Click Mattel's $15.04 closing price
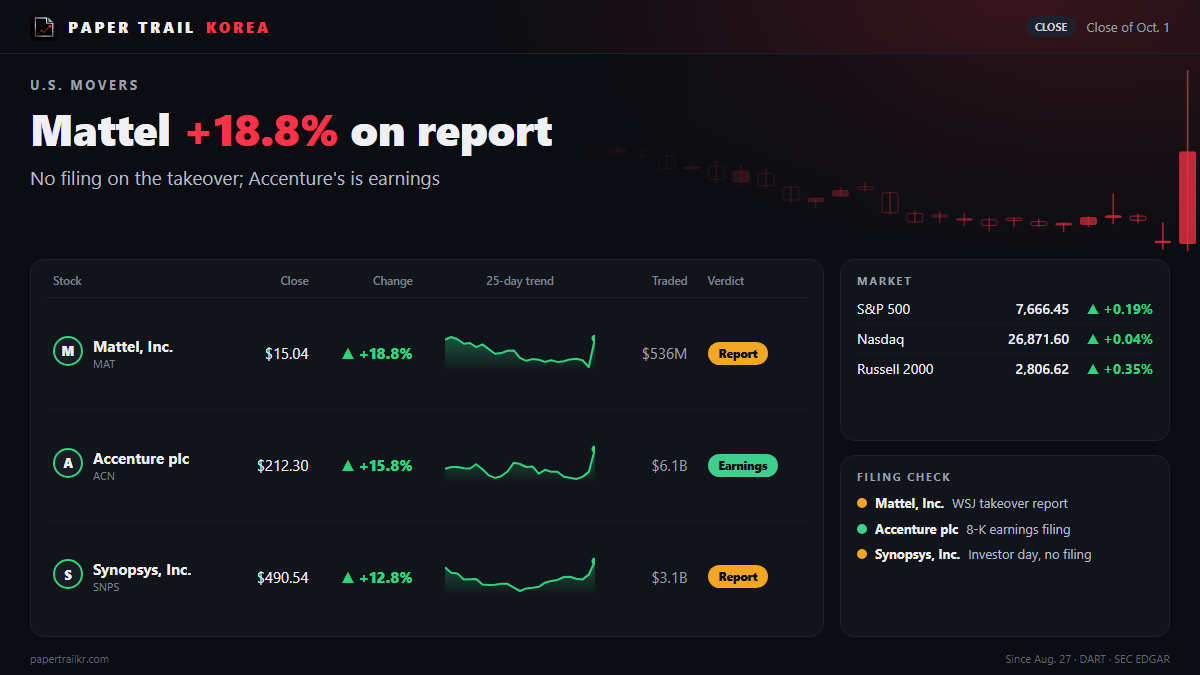This screenshot has height=675, width=1200. pos(287,353)
